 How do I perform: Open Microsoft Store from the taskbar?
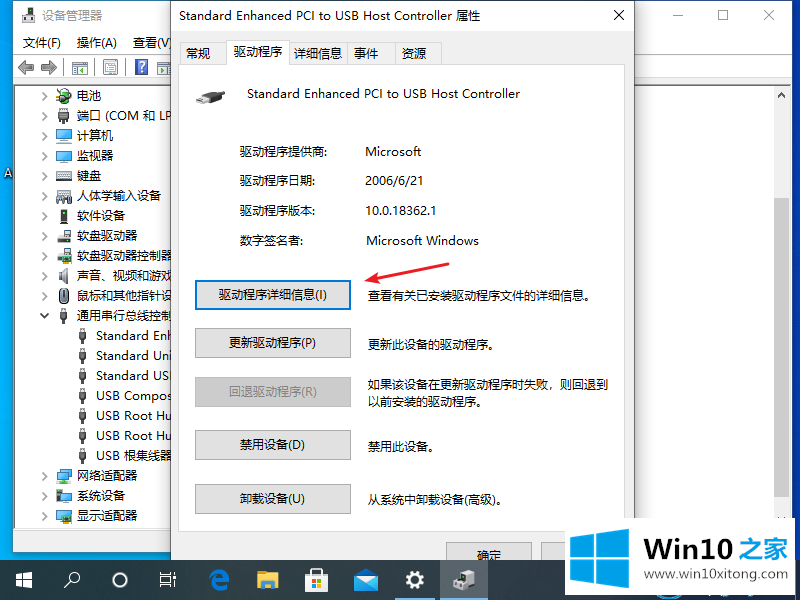click(316, 580)
